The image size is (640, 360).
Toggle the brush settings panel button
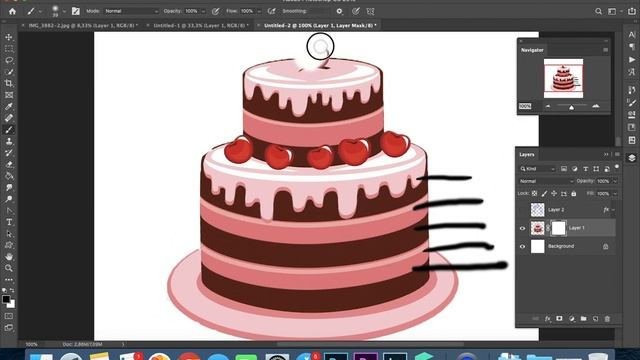[x=76, y=11]
